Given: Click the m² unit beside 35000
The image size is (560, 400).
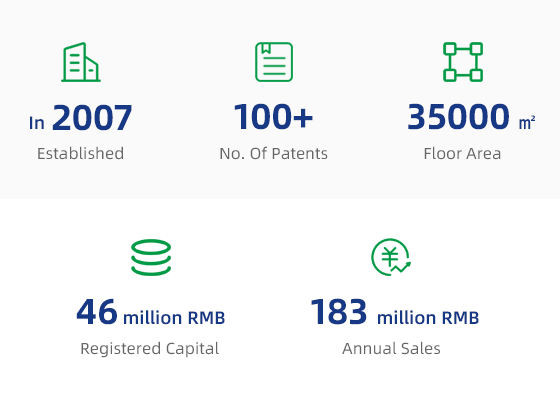Looking at the screenshot, I should 527,122.
